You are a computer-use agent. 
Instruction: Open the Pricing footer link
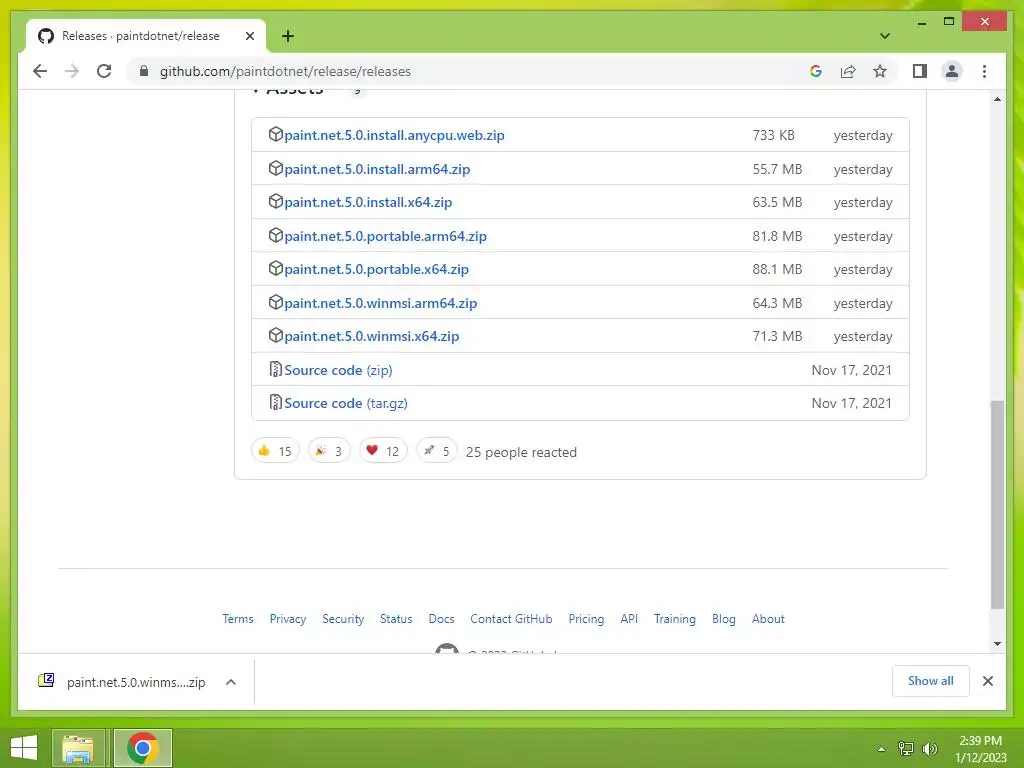click(586, 618)
